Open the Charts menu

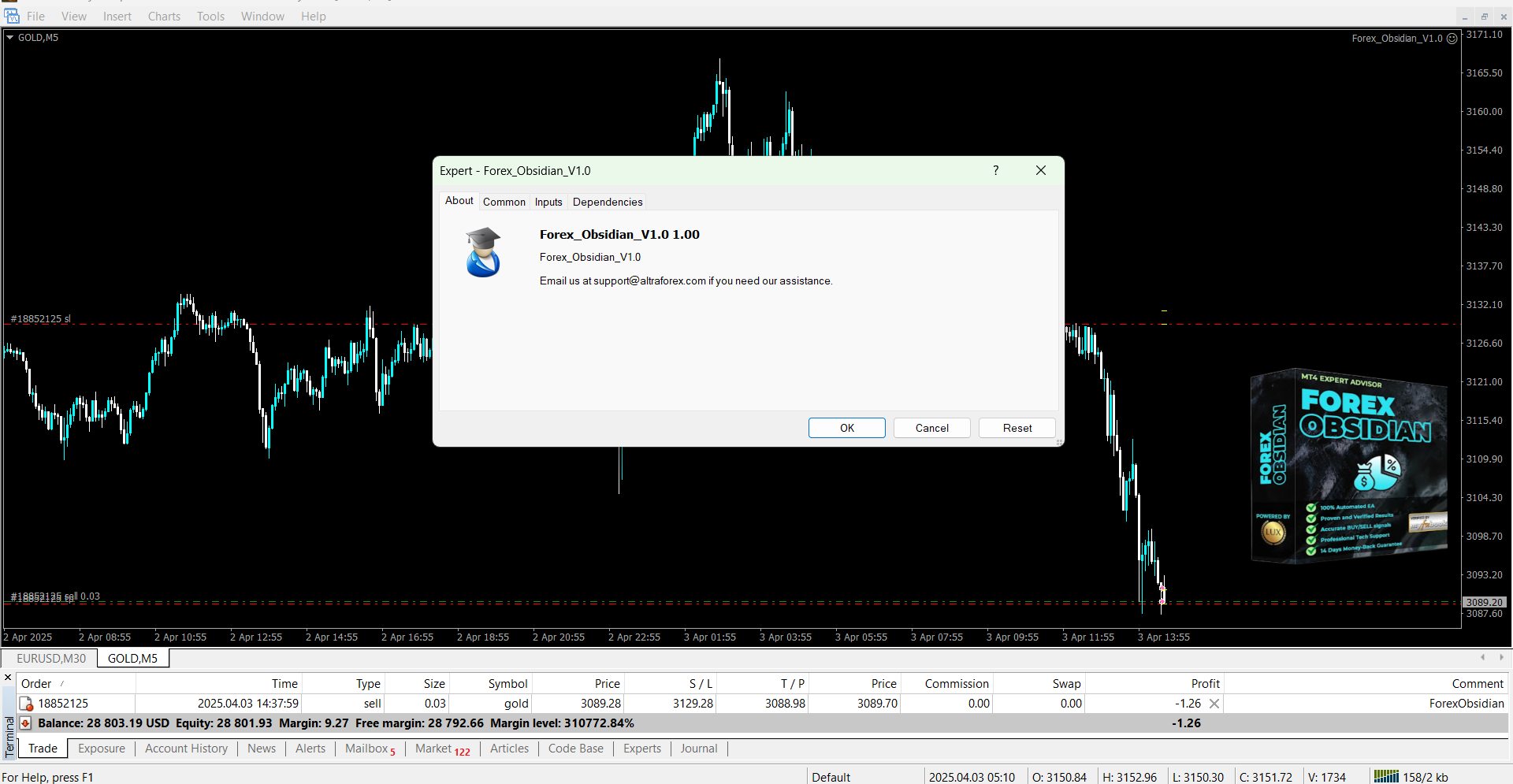[164, 16]
